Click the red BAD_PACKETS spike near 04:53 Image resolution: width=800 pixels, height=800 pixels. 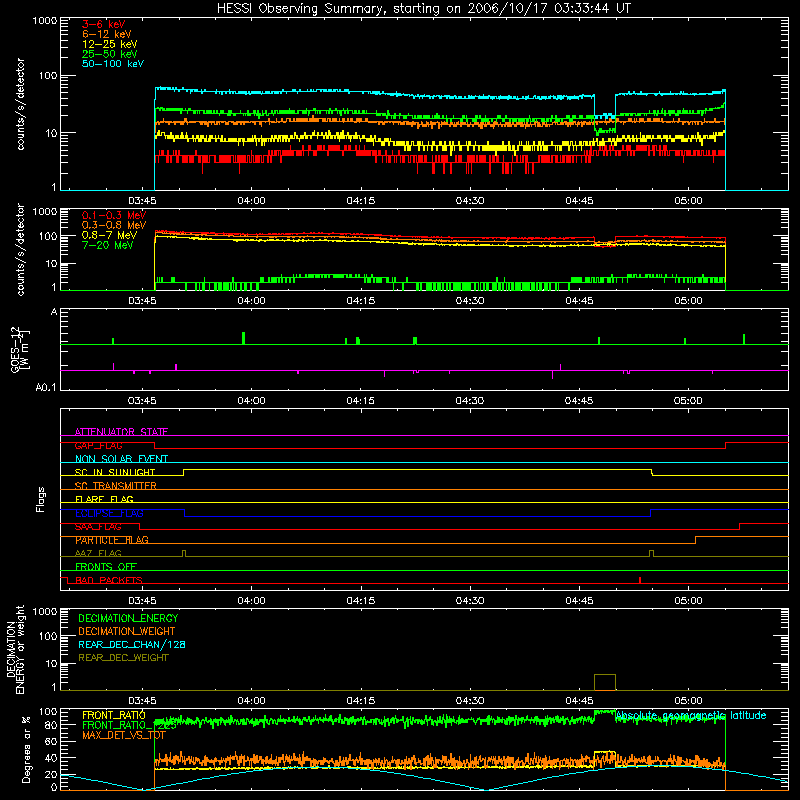click(x=640, y=580)
